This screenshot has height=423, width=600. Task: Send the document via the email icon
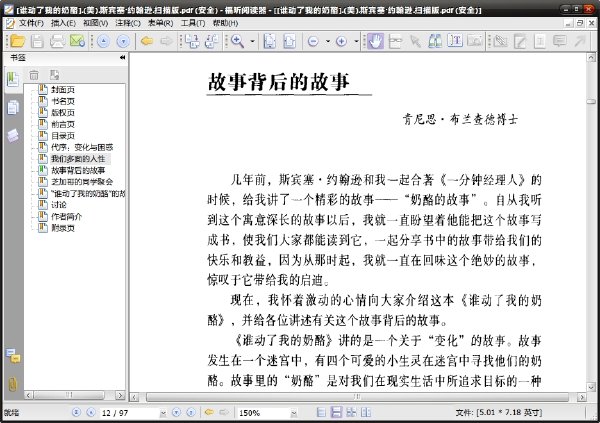[77, 41]
